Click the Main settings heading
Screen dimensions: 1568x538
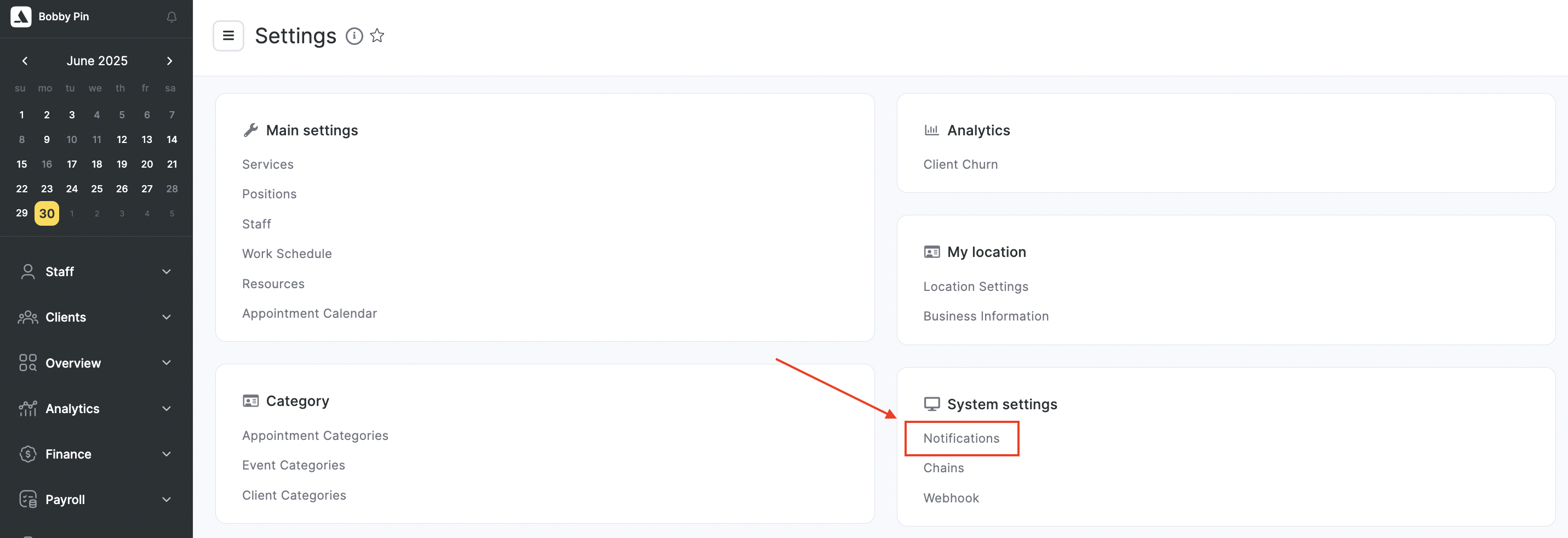[312, 130]
